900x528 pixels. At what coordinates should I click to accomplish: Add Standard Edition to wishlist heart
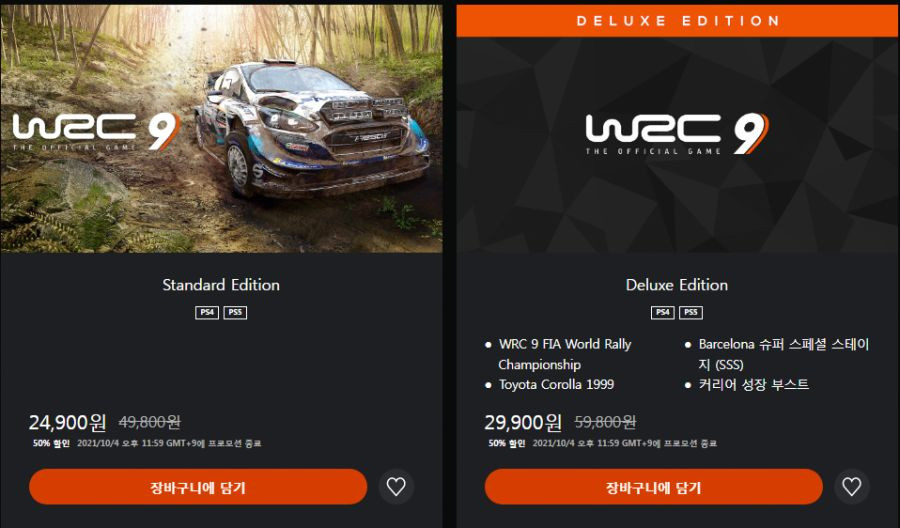click(396, 487)
